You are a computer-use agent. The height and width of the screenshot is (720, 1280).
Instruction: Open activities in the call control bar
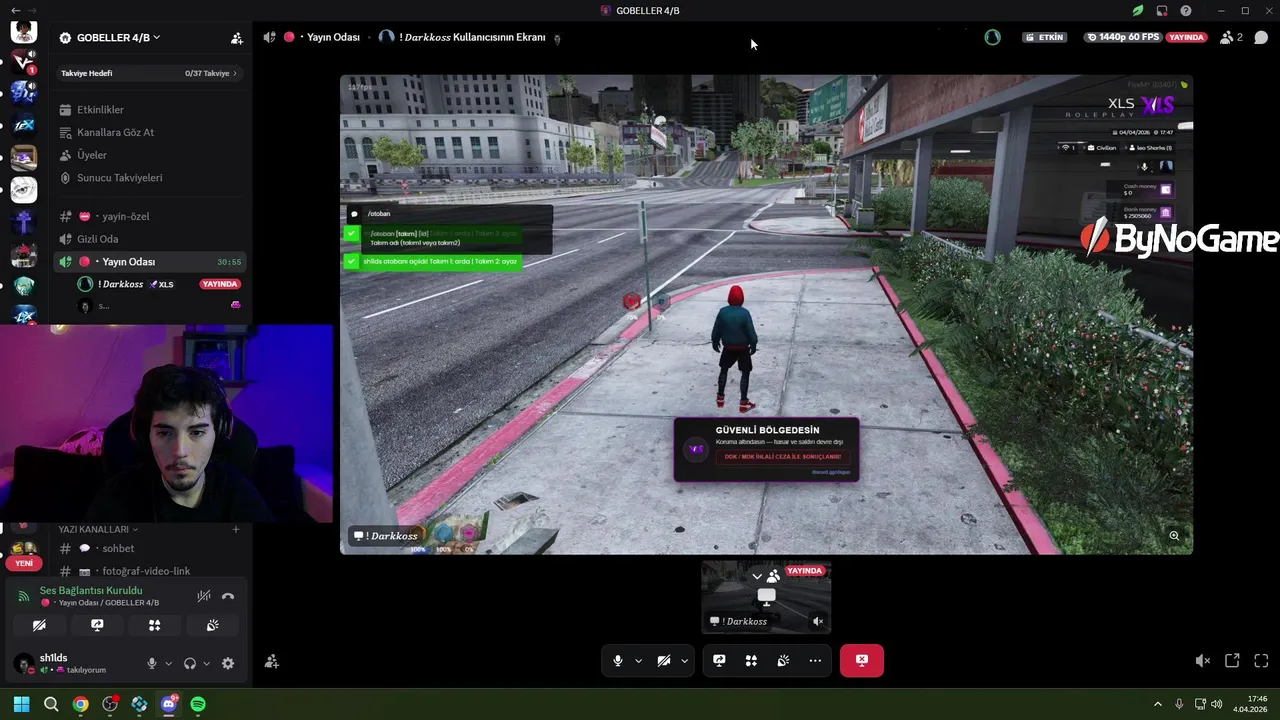coord(751,660)
